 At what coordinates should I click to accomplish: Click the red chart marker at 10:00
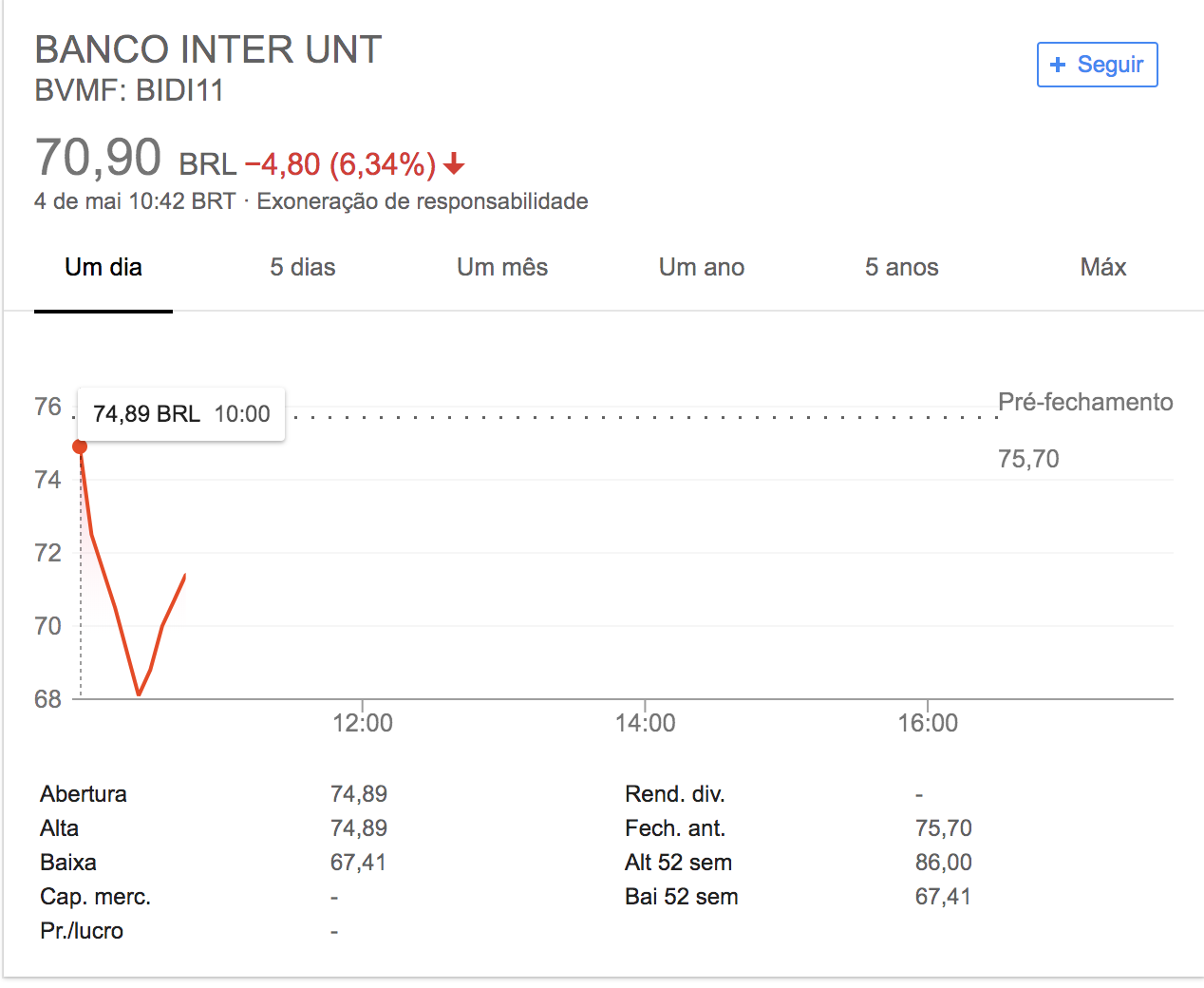click(x=80, y=446)
